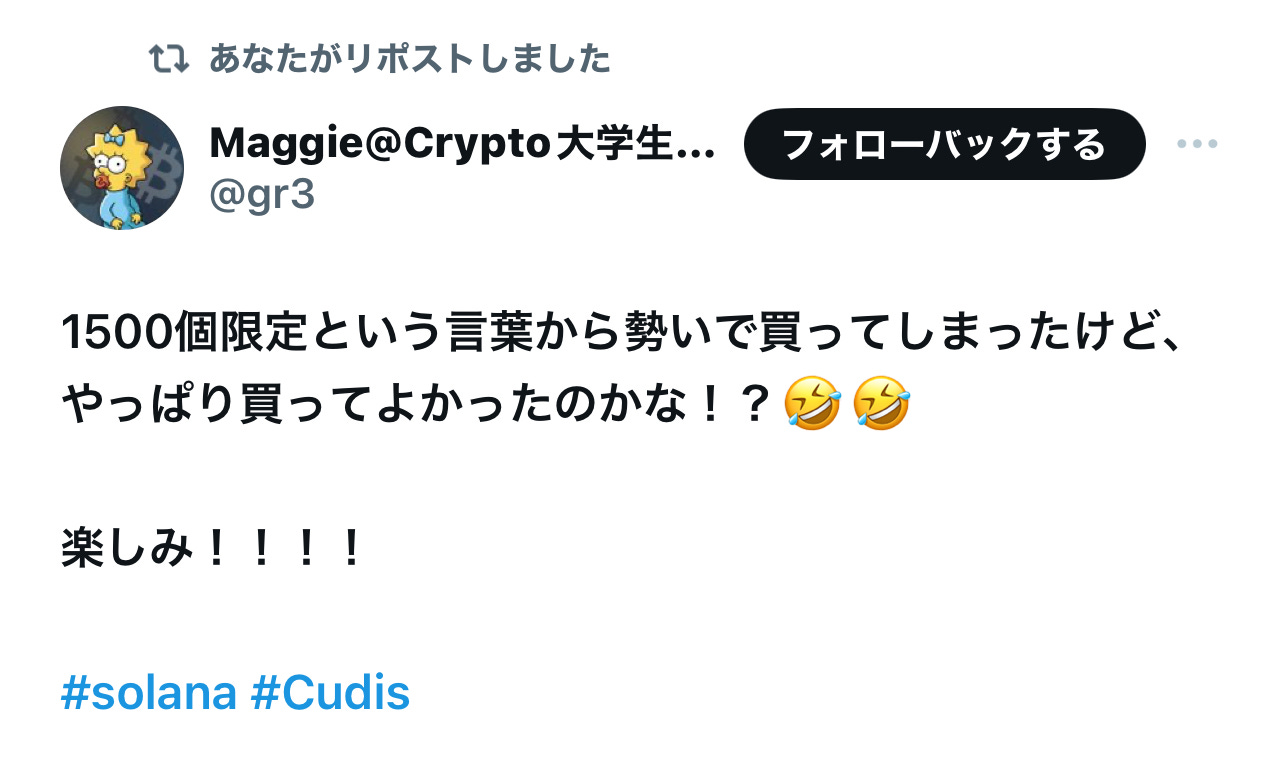Click the blank space above the hashtags
1284x763 pixels.
pyautogui.click(x=640, y=620)
